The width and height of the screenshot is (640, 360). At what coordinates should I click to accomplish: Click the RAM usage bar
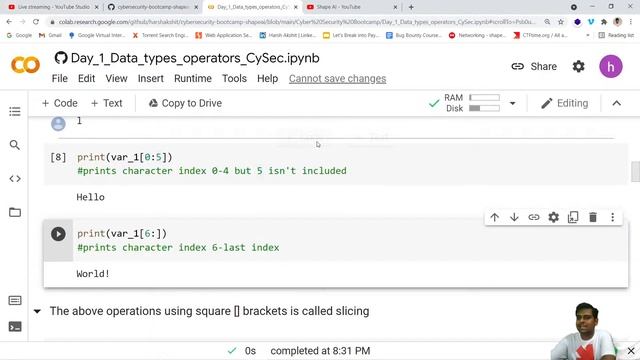coord(484,98)
